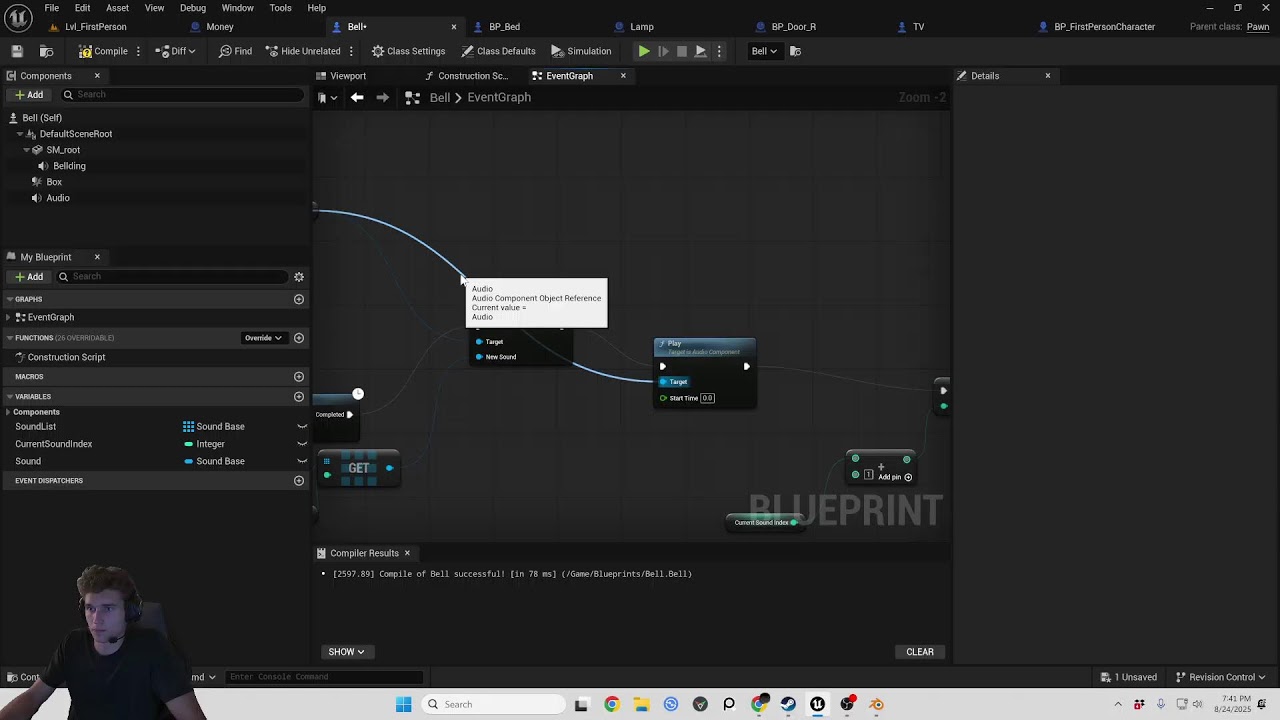Toggle Sound variable visibility eye
The image size is (1280, 720).
click(x=302, y=461)
